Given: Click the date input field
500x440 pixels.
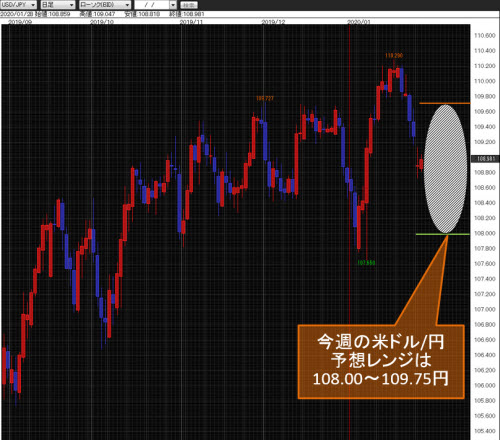Looking at the screenshot, I should pos(152,5).
